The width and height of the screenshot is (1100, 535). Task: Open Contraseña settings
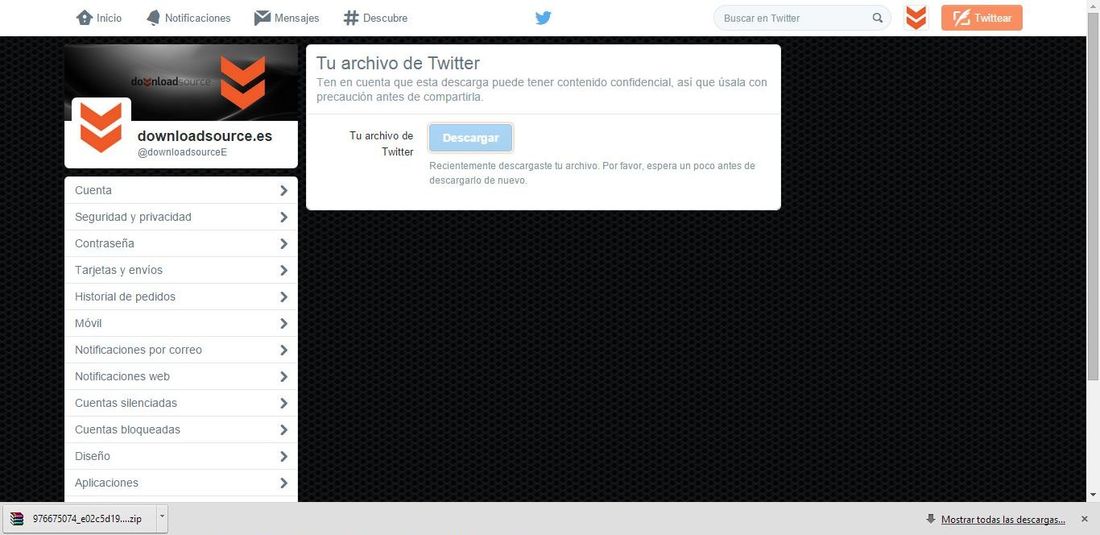click(x=181, y=243)
